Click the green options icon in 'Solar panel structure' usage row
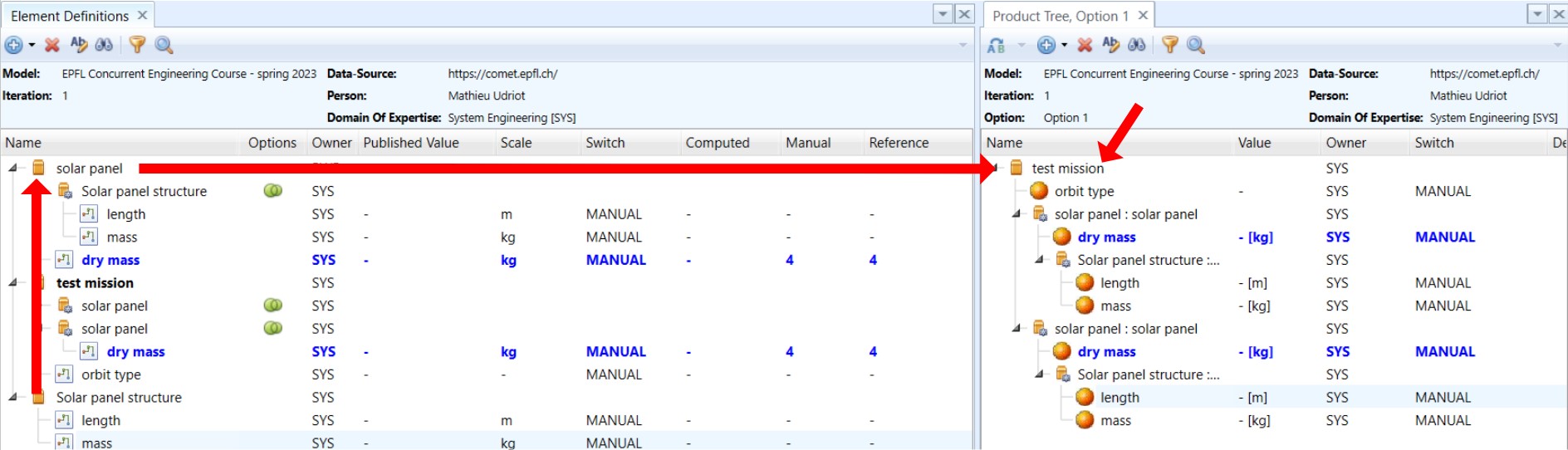Viewport: 1568px width, 450px height. click(272, 191)
